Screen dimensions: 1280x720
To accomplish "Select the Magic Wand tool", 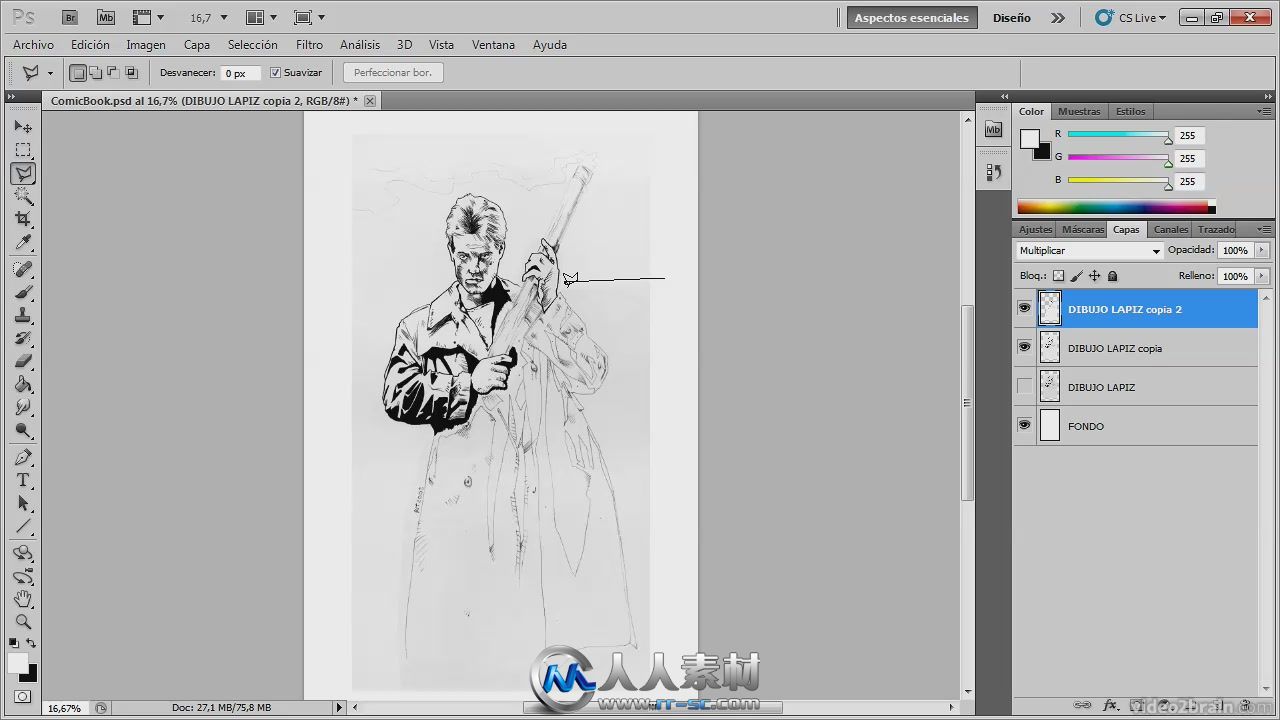I will 23,196.
